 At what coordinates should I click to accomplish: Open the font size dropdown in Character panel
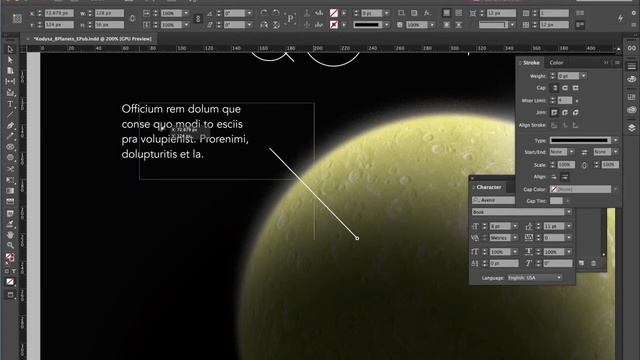[x=515, y=226]
